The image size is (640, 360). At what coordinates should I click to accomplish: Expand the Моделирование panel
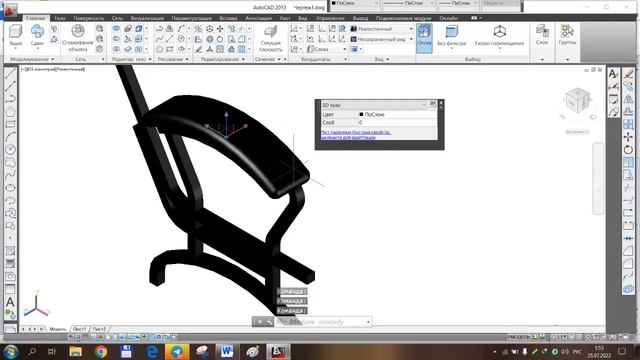click(x=32, y=59)
